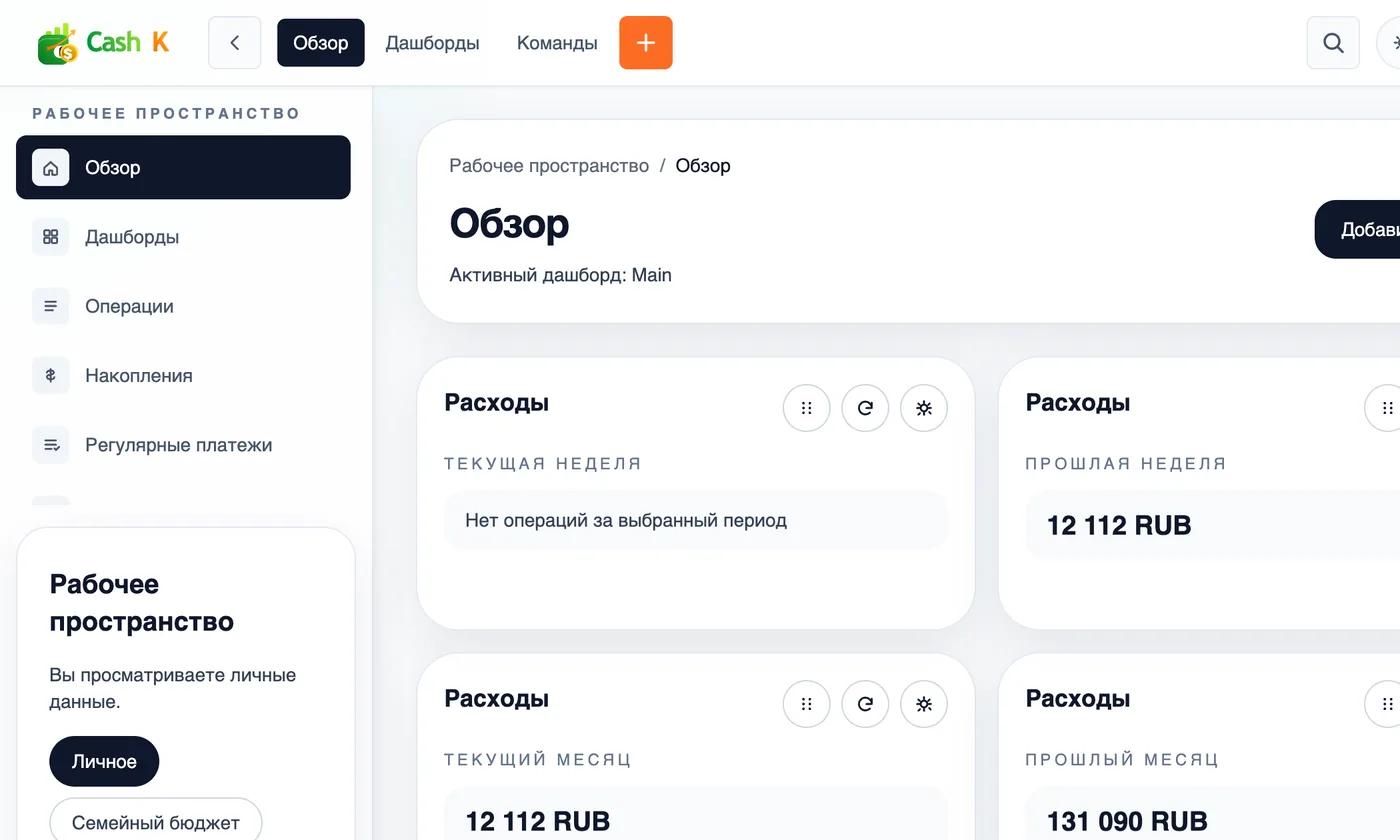Open the Команды top tab

pyautogui.click(x=557, y=43)
